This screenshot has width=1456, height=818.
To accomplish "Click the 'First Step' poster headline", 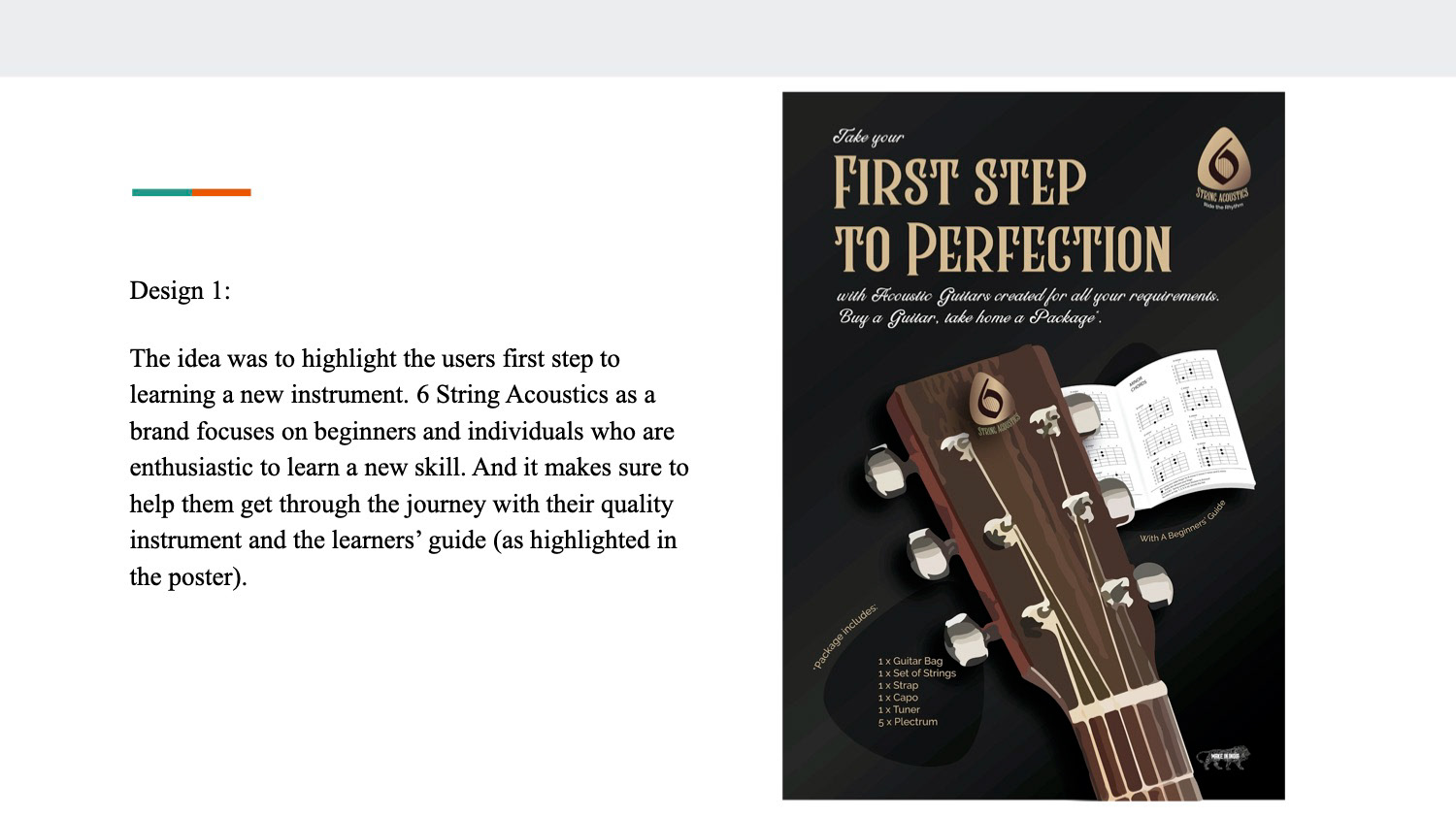I will point(959,181).
